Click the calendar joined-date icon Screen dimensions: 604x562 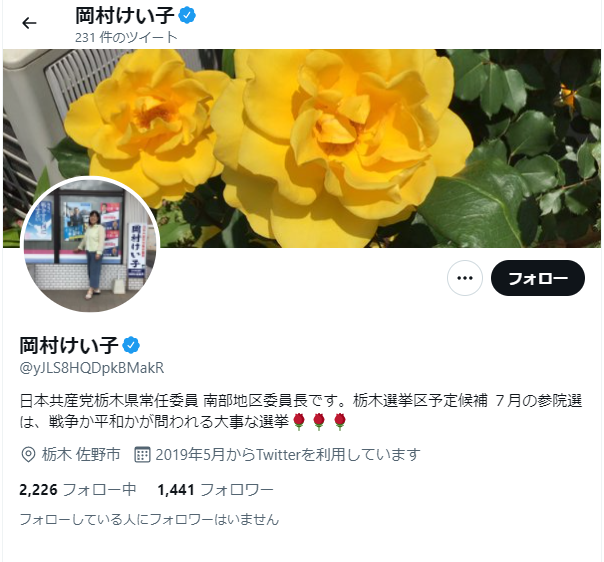pyautogui.click(x=142, y=455)
